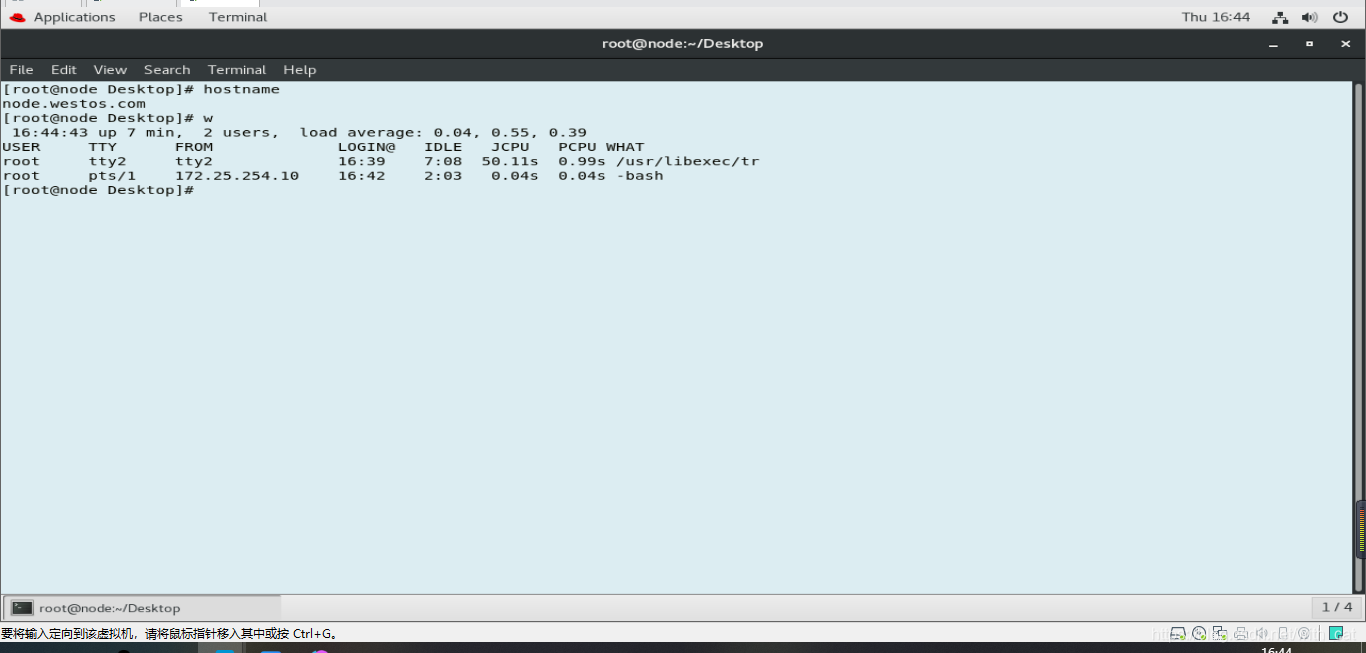Screen dimensions: 1366x653
Task: Click the USER column header
Action: (21, 147)
